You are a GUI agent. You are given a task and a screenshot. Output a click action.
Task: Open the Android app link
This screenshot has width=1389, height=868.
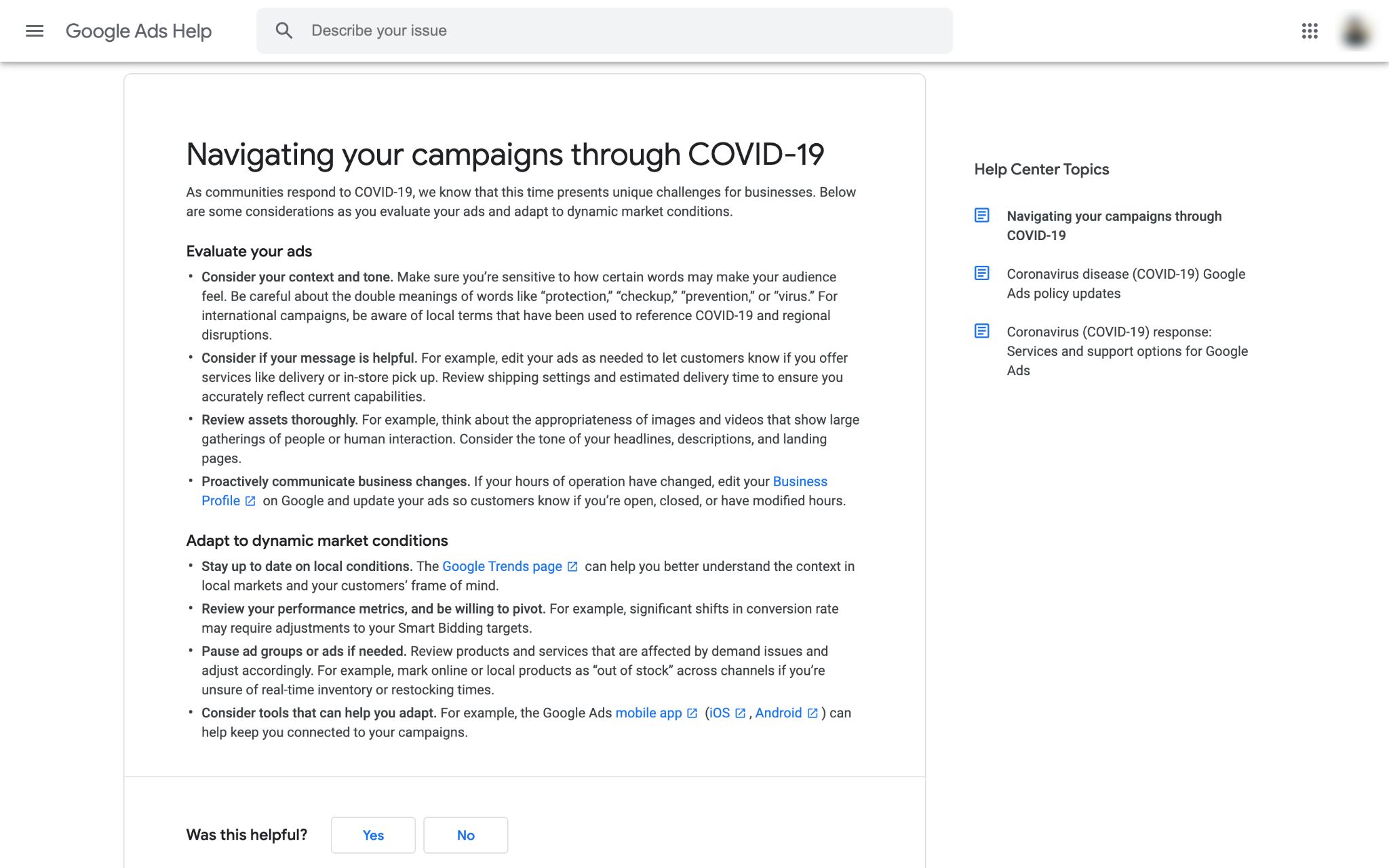coord(779,713)
